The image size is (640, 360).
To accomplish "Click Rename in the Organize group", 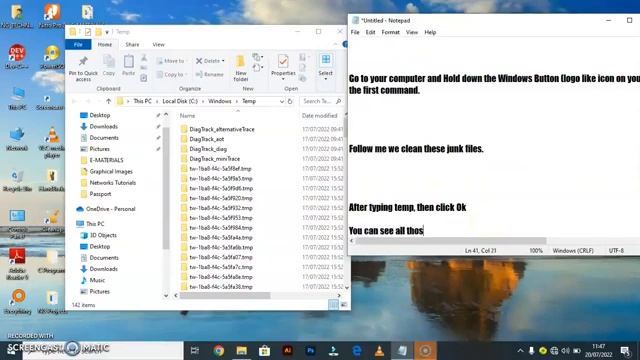I will click(x=209, y=74).
